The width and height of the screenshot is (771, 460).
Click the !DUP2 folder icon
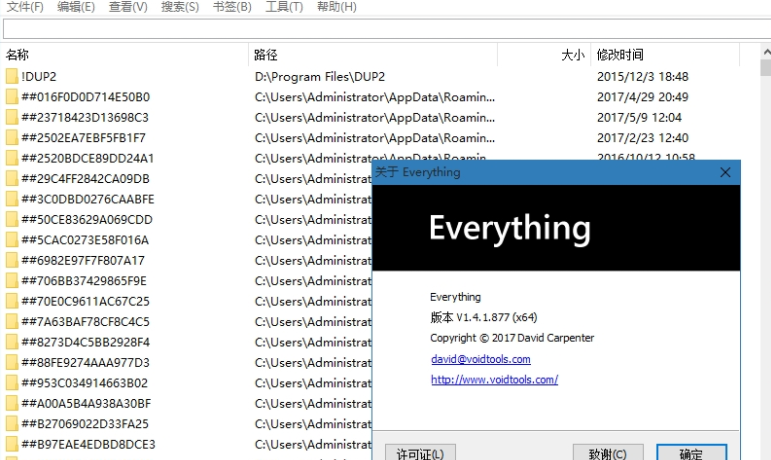point(12,77)
